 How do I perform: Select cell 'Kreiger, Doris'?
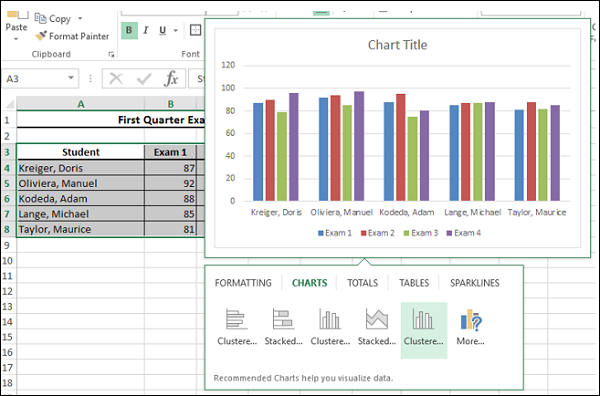pos(80,168)
